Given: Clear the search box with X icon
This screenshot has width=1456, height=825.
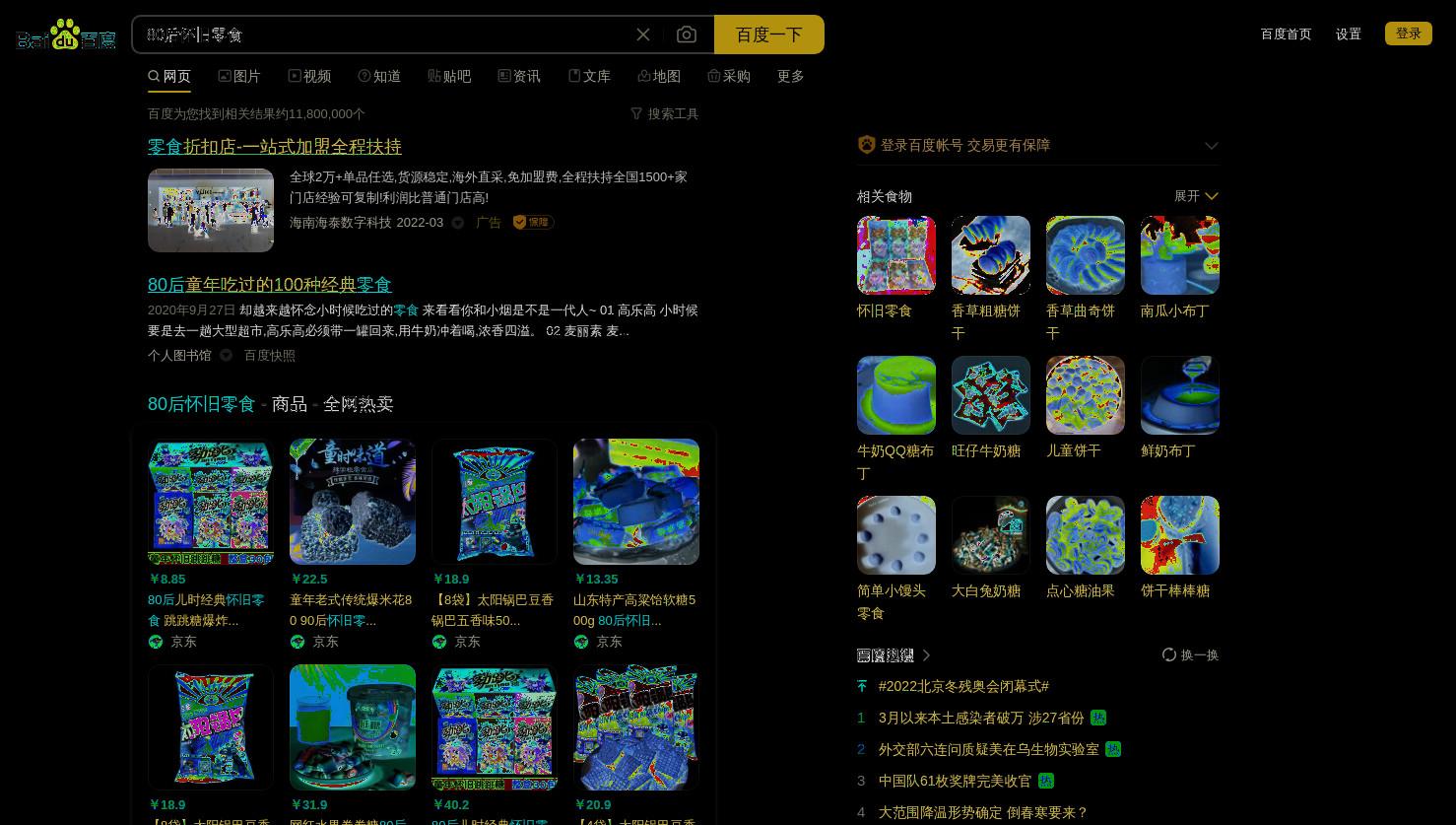Looking at the screenshot, I should click(643, 34).
